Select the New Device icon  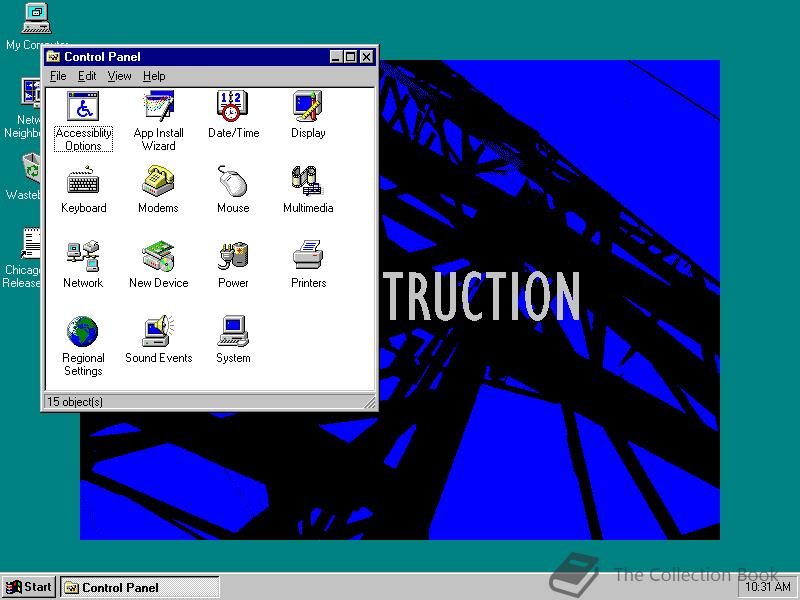159,256
